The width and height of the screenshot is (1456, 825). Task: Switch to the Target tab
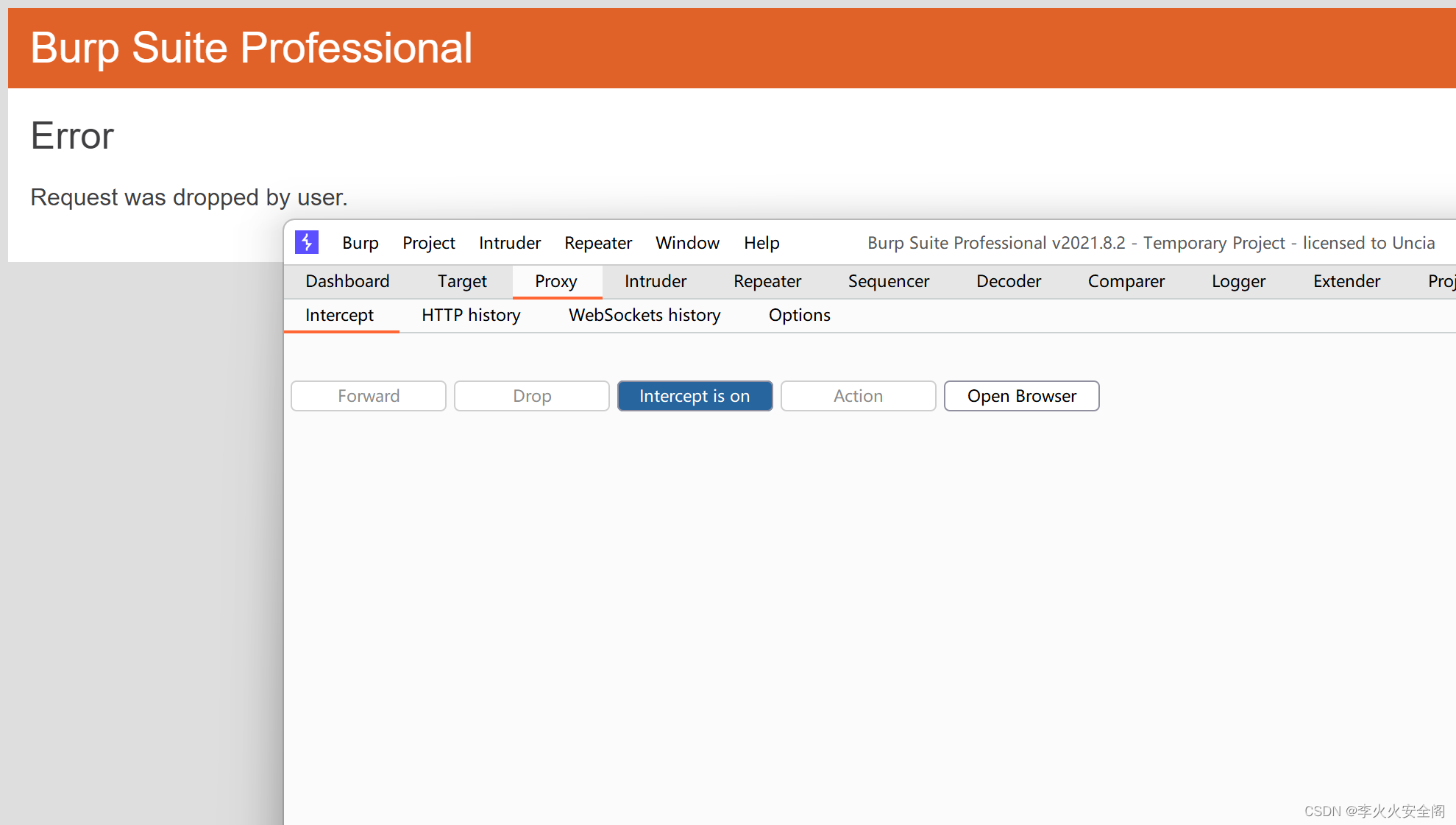pos(462,281)
